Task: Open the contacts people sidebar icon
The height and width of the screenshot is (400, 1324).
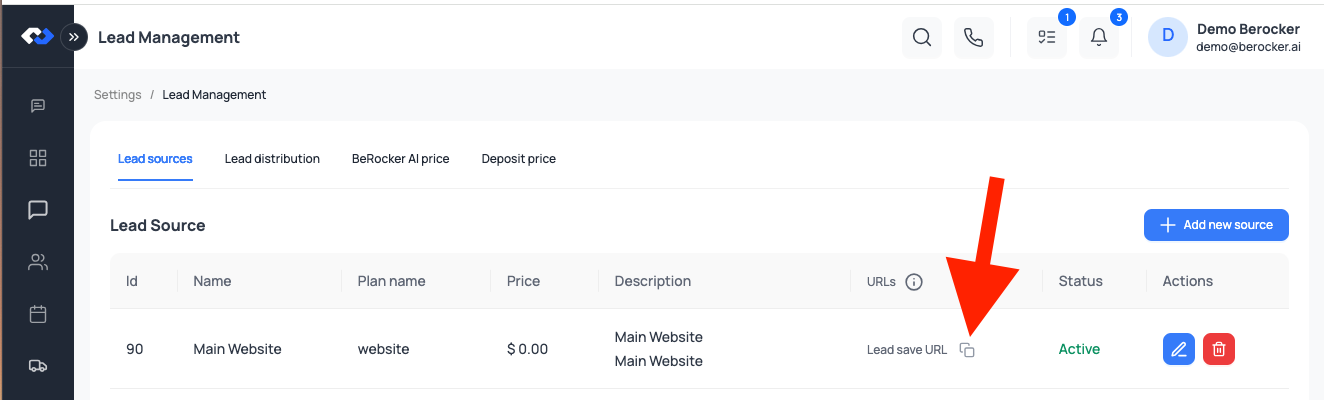Action: (x=38, y=262)
